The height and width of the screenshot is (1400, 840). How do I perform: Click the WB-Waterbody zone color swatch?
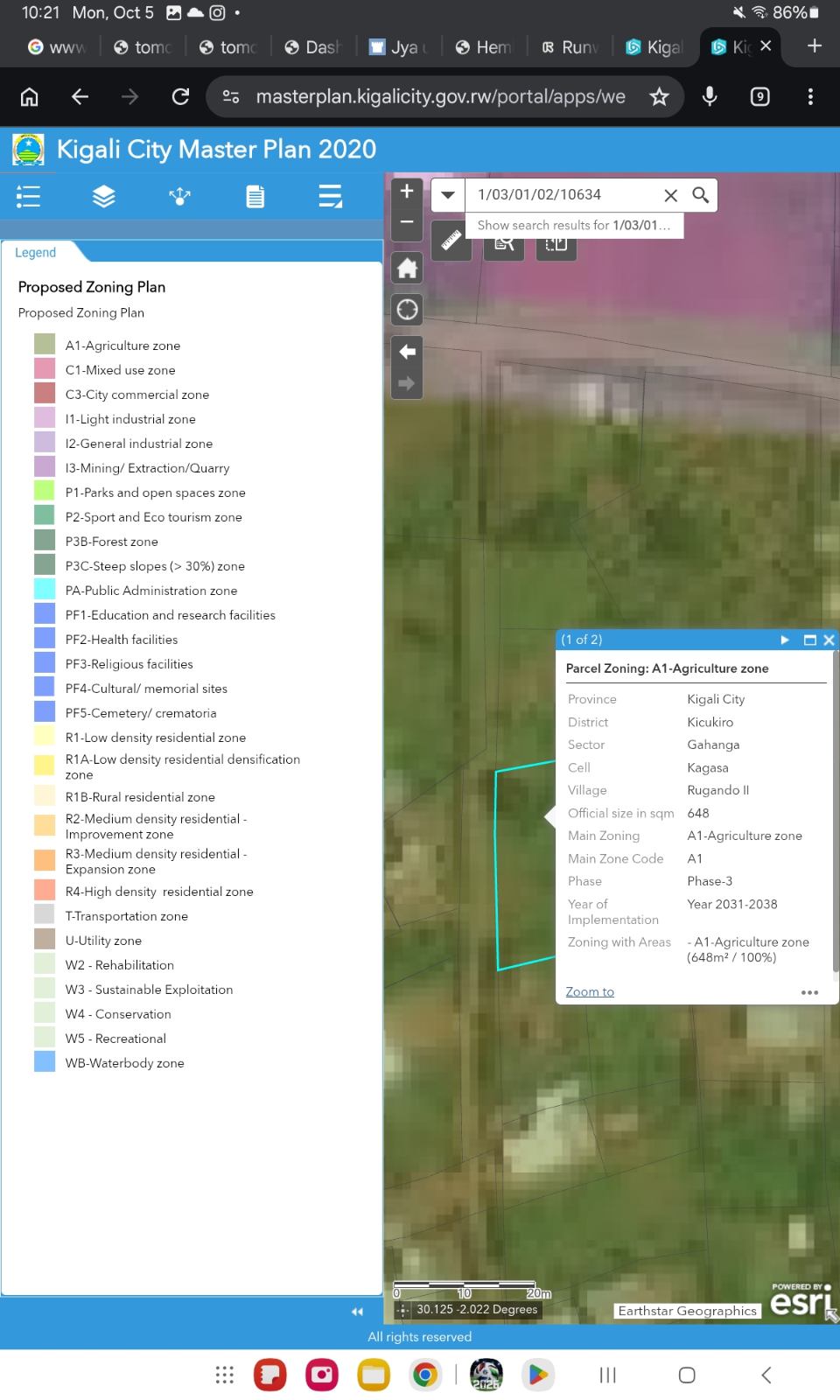click(45, 1062)
